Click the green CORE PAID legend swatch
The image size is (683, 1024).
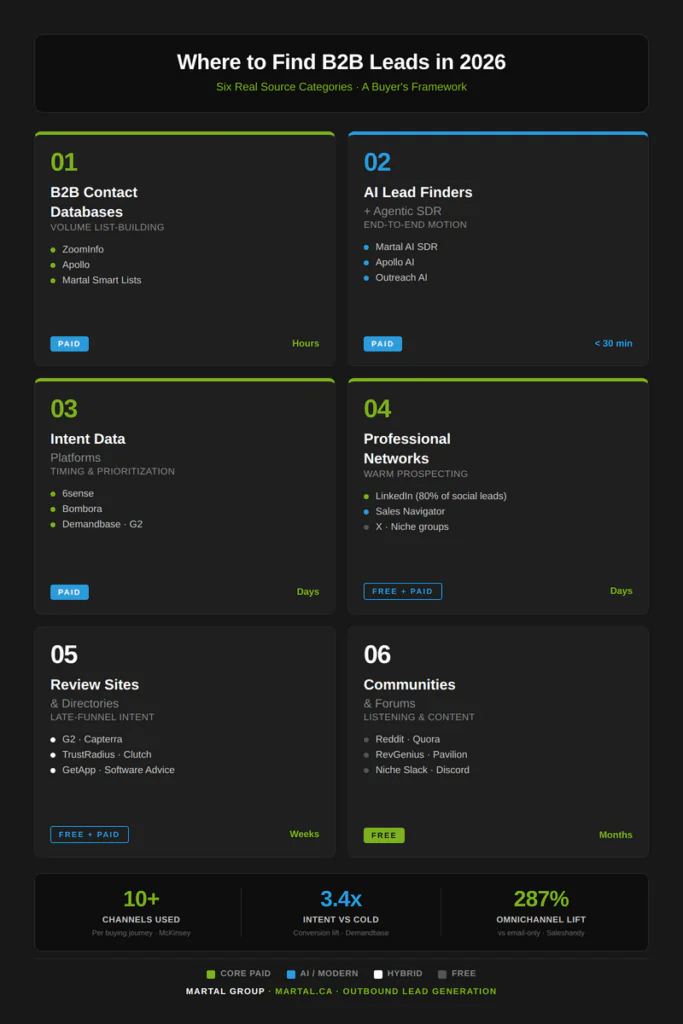pyautogui.click(x=211, y=974)
